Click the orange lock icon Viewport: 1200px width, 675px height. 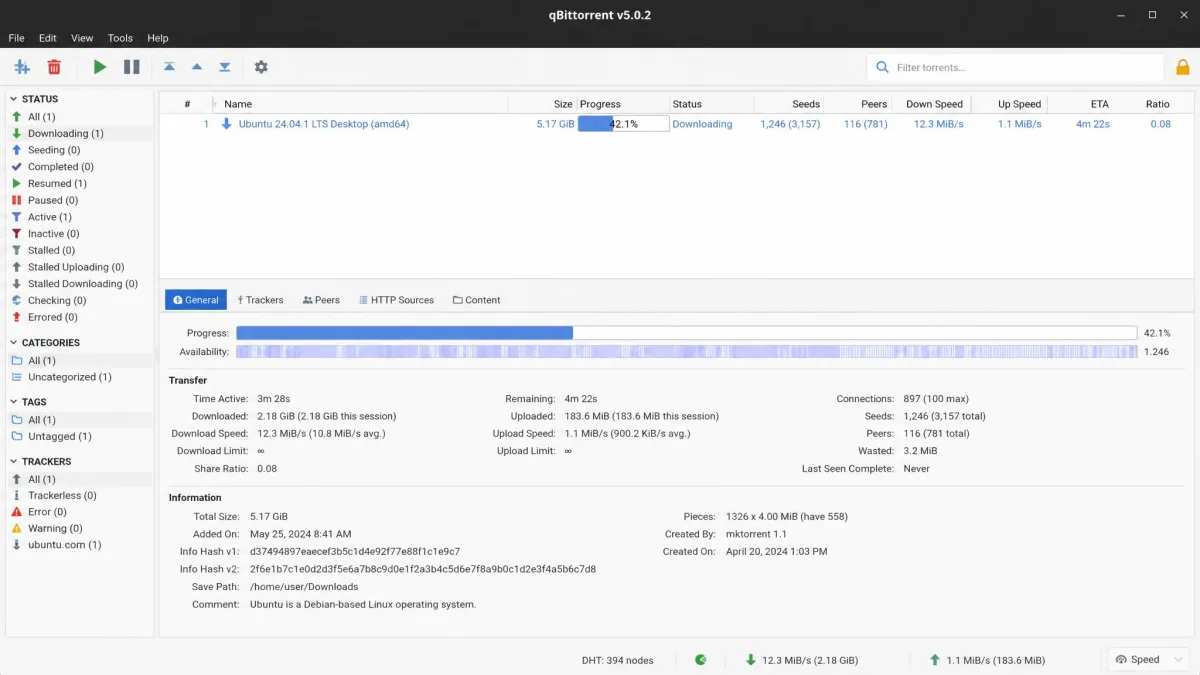coord(1183,67)
